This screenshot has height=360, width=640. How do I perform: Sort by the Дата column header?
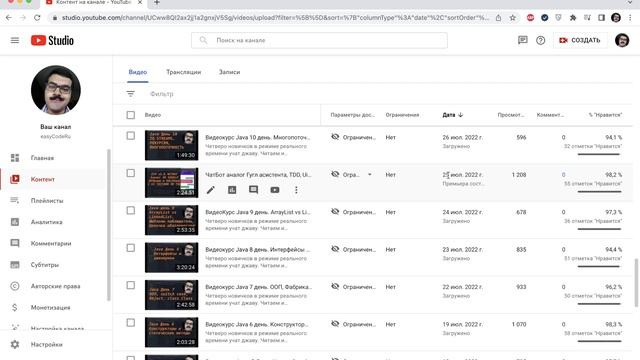click(x=453, y=115)
